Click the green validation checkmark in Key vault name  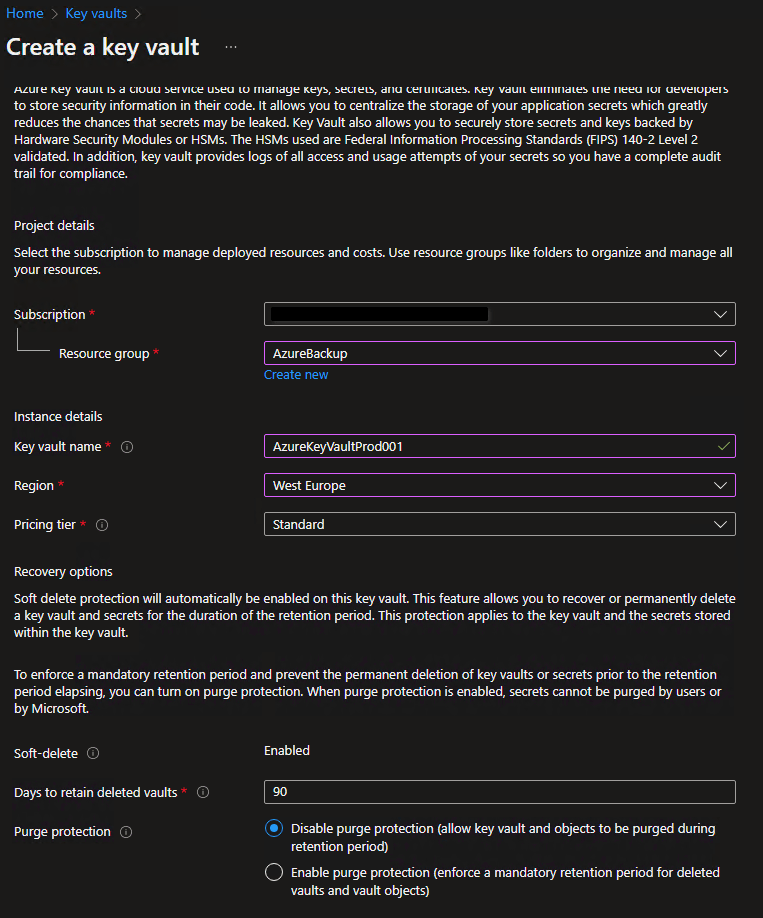[x=723, y=447]
